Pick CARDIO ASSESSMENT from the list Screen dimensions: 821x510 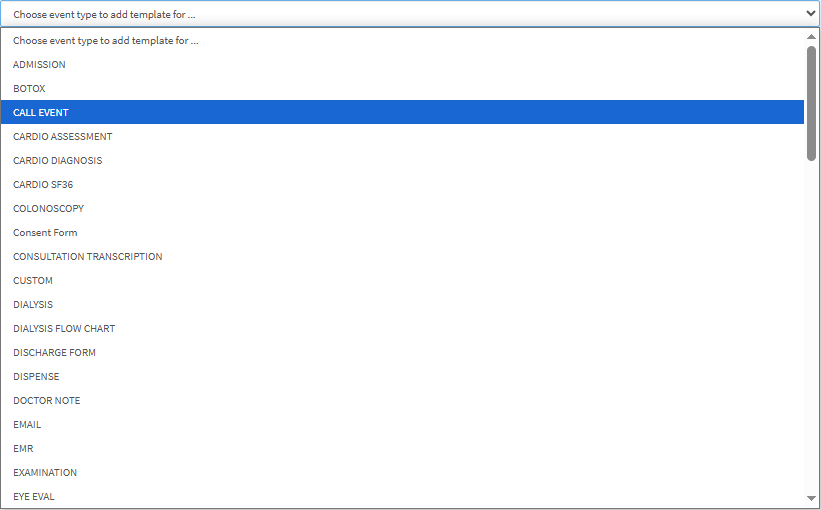(x=402, y=137)
